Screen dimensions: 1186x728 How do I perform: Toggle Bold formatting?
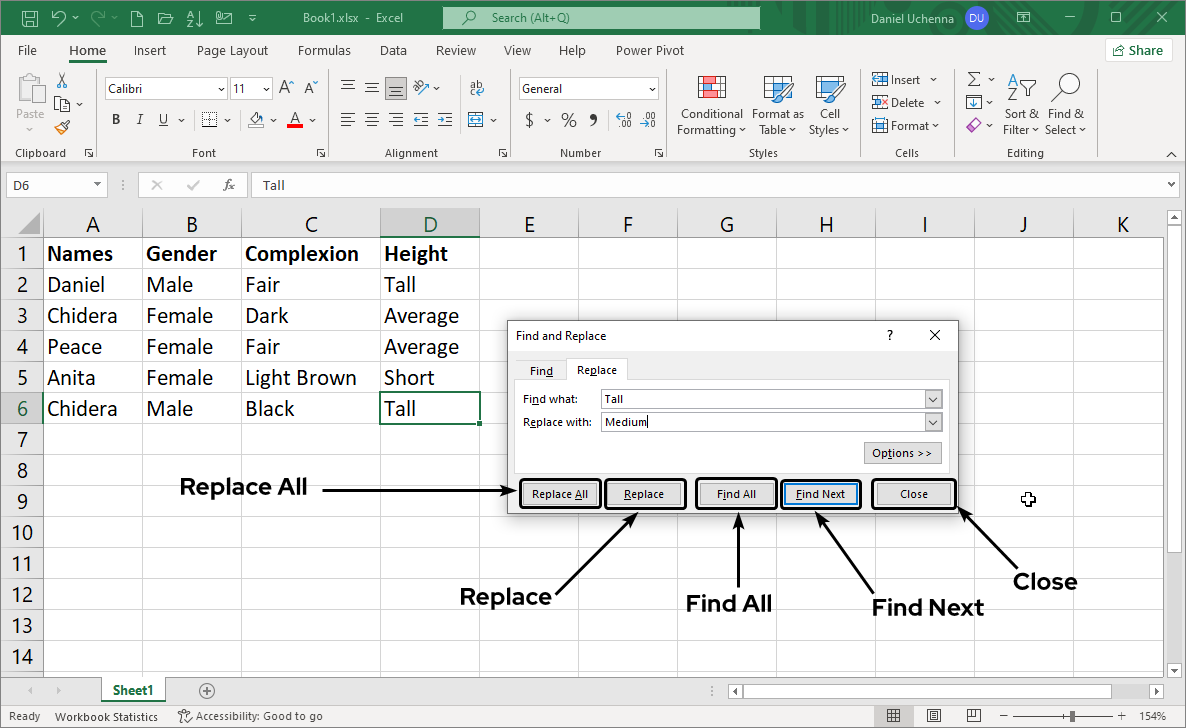pyautogui.click(x=116, y=120)
